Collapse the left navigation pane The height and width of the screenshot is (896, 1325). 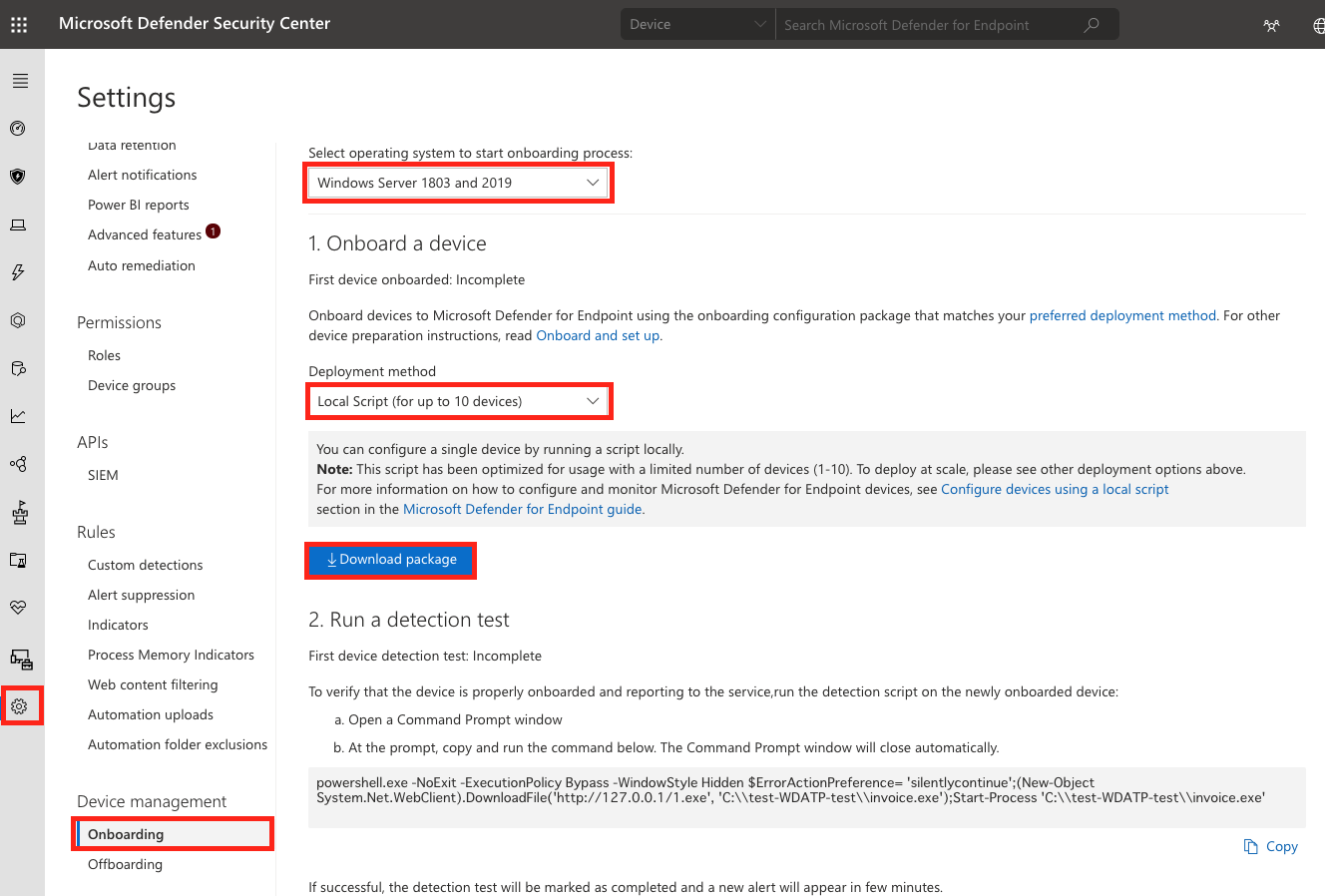[20, 80]
